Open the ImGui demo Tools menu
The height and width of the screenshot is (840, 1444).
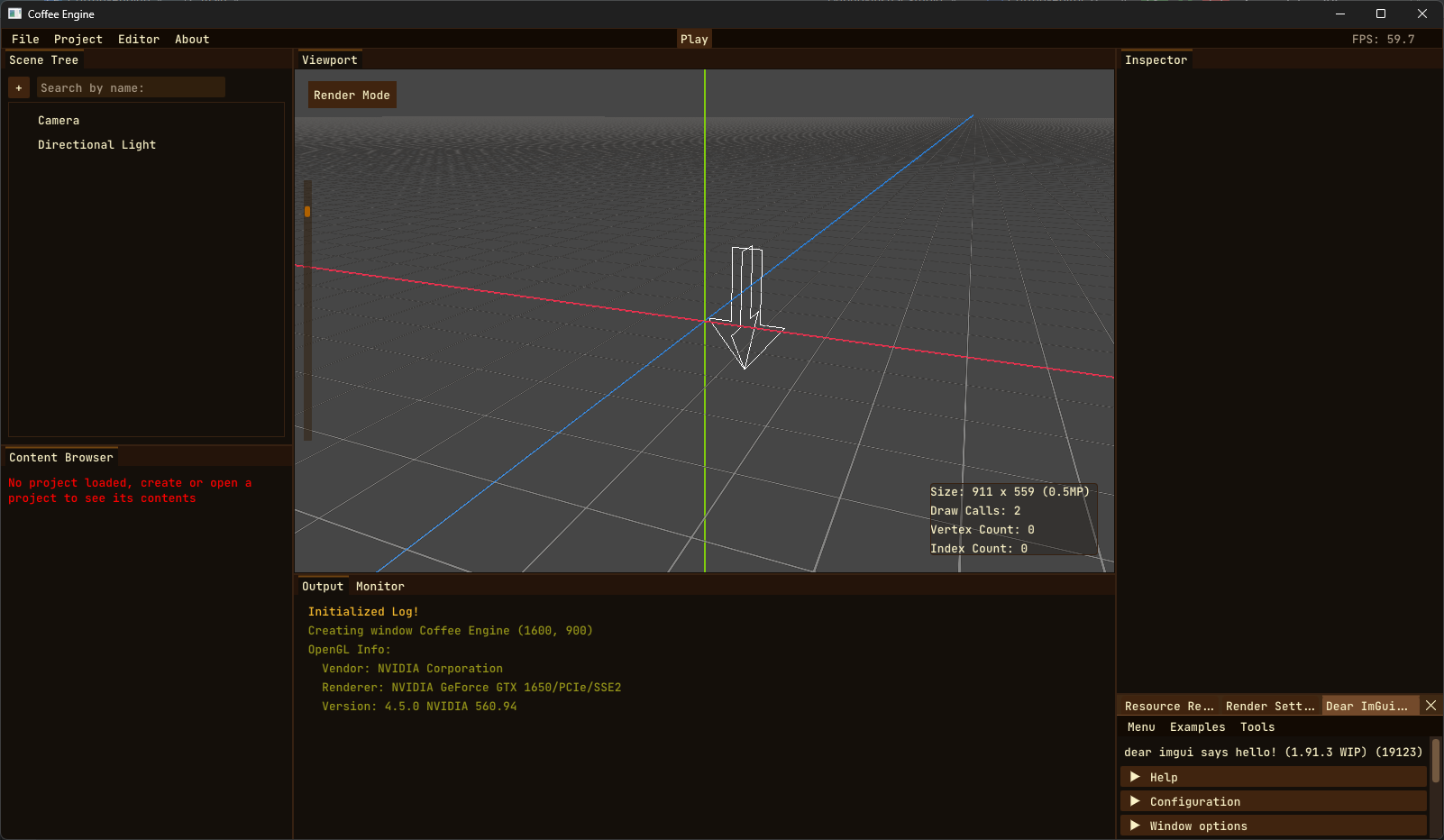tap(1257, 726)
